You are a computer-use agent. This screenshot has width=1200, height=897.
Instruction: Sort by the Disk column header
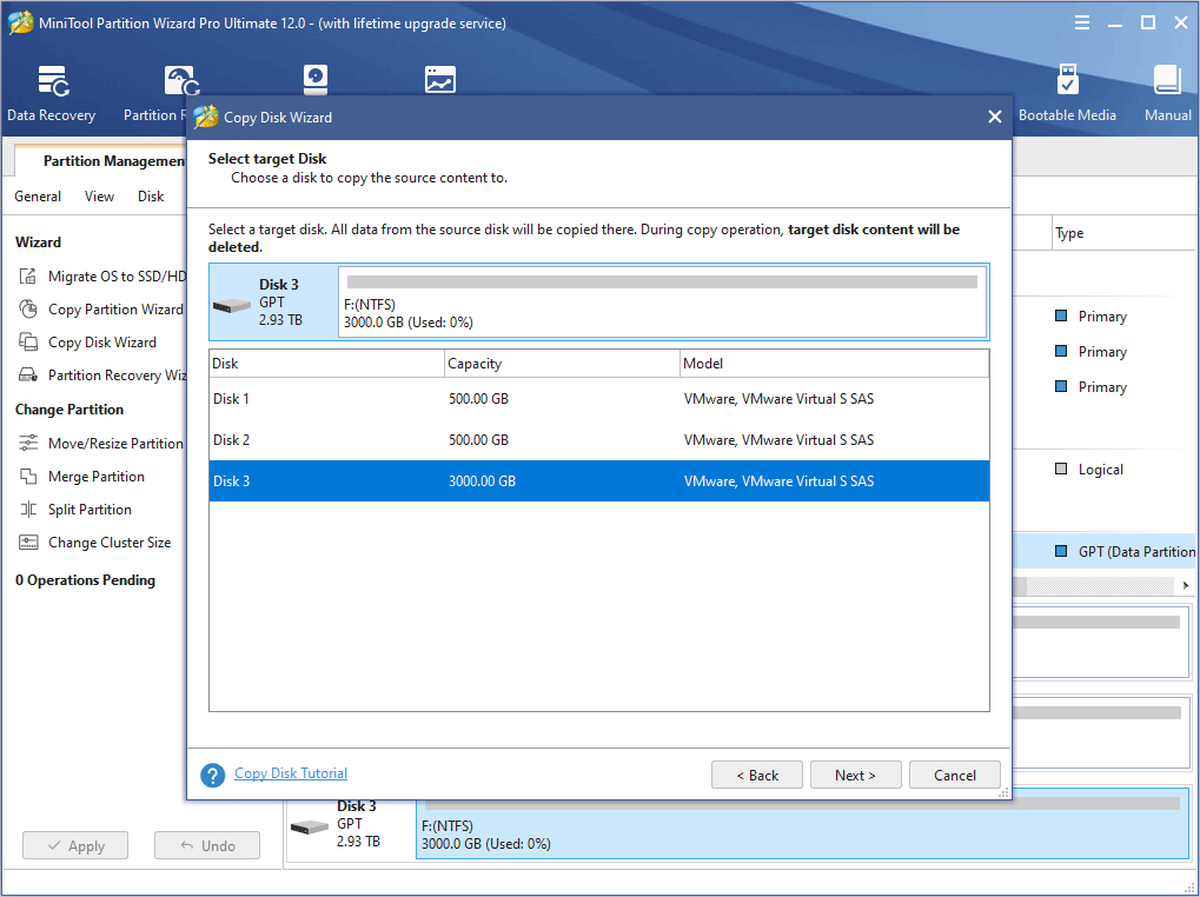point(326,363)
